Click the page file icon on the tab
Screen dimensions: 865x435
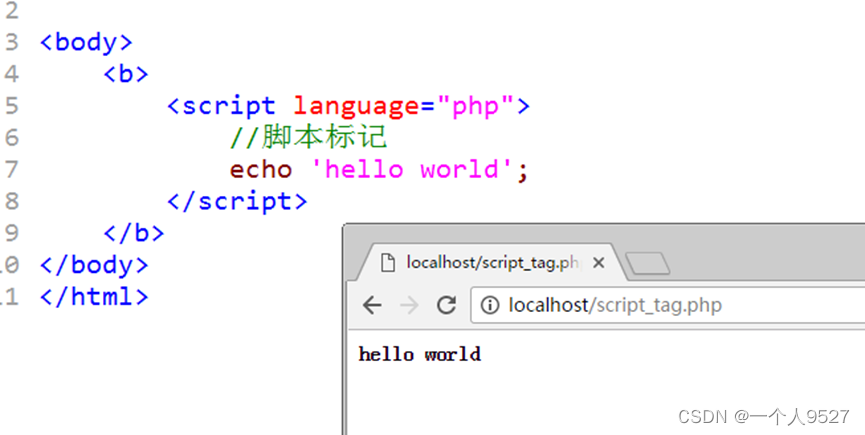(x=388, y=263)
